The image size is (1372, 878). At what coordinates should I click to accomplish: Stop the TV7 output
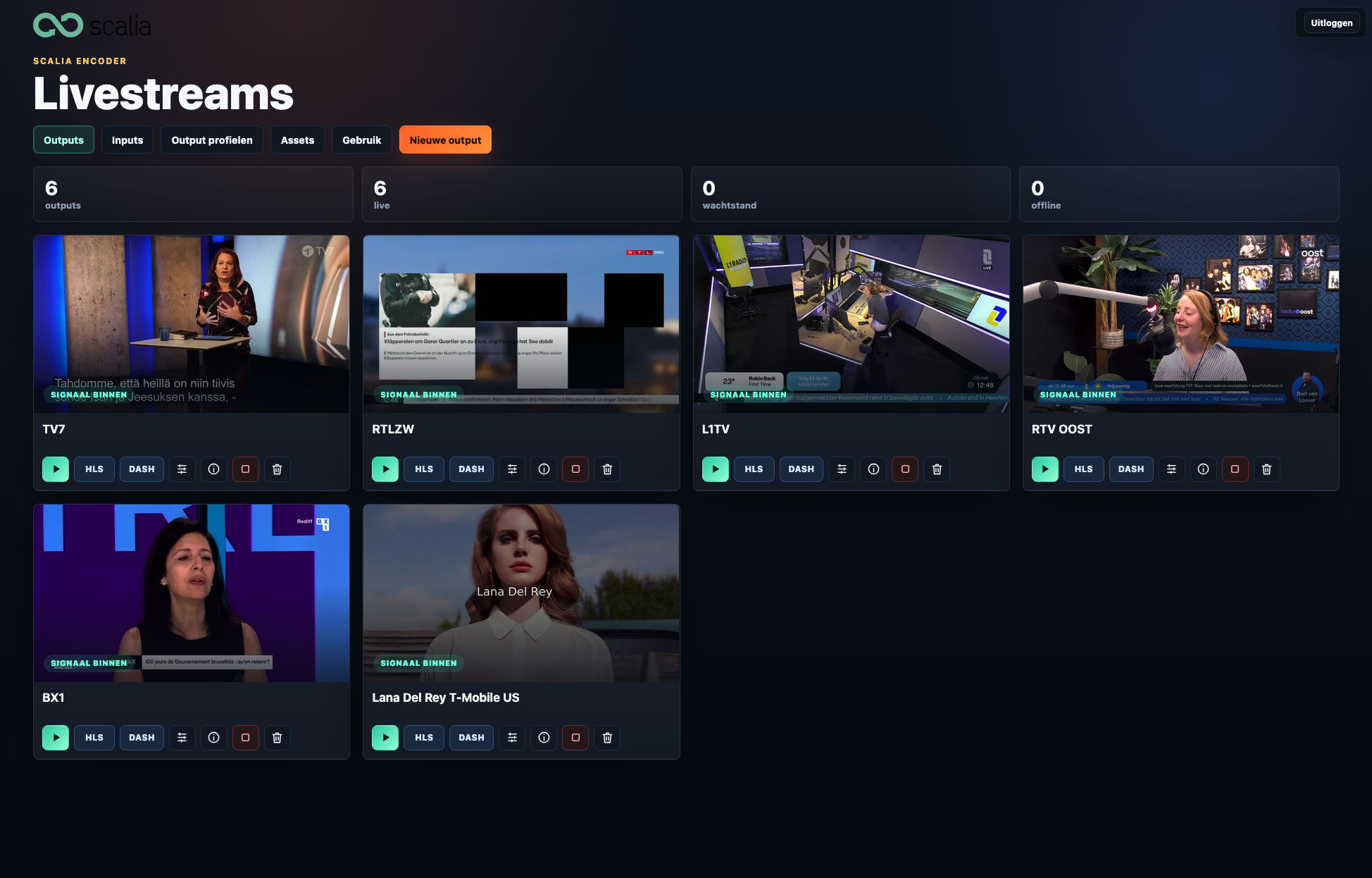point(246,469)
